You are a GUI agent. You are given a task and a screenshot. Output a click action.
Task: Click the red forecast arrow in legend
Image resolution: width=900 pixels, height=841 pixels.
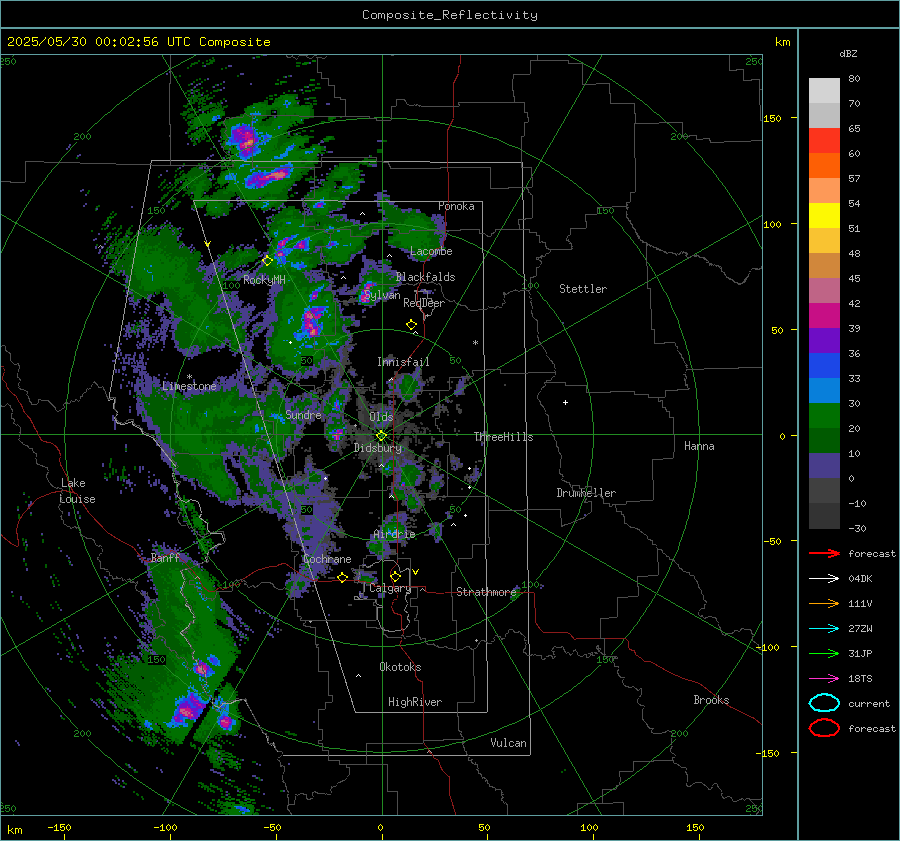tap(824, 553)
